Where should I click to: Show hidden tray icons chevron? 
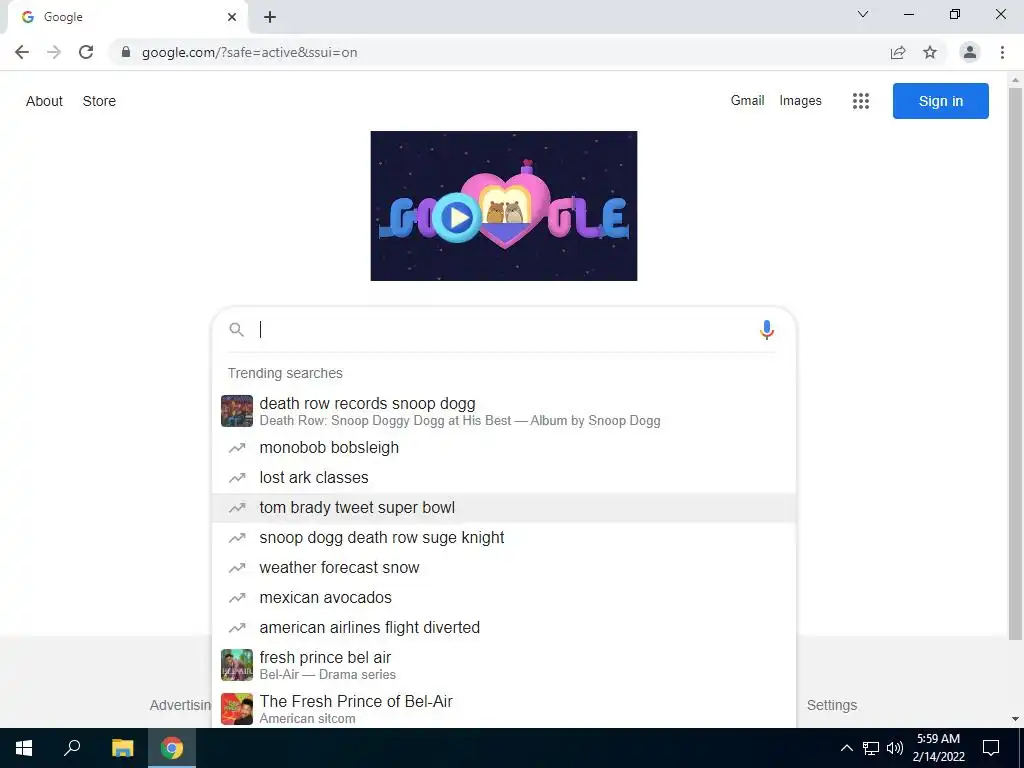(x=846, y=748)
